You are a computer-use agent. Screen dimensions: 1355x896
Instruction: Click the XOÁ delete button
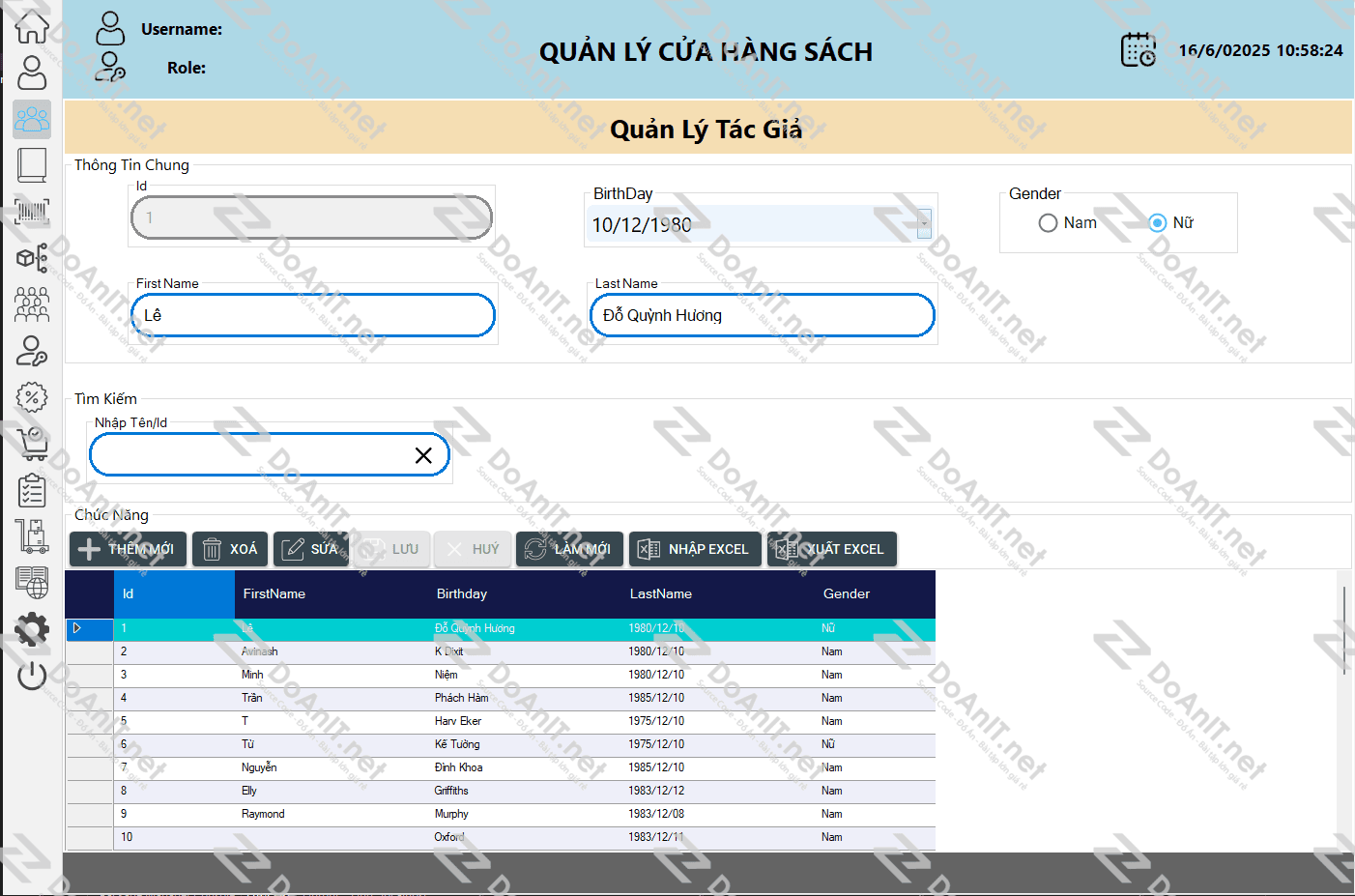tap(230, 549)
